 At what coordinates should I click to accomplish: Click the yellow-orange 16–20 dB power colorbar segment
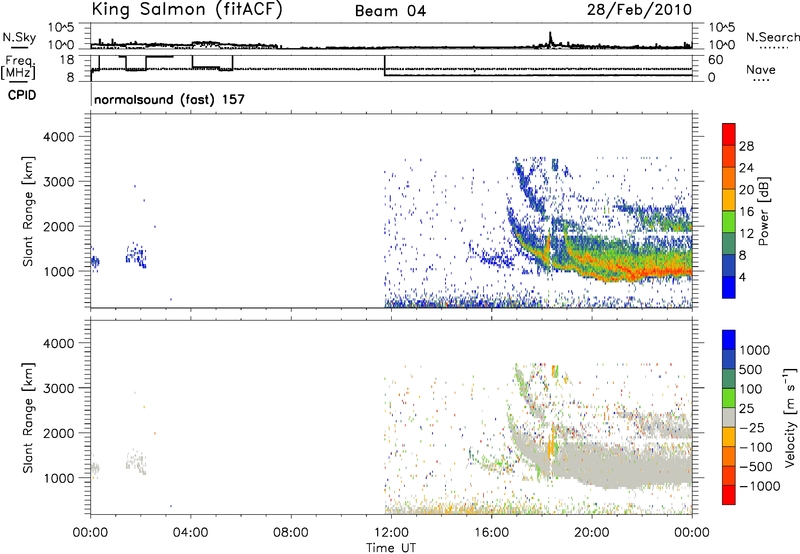729,199
